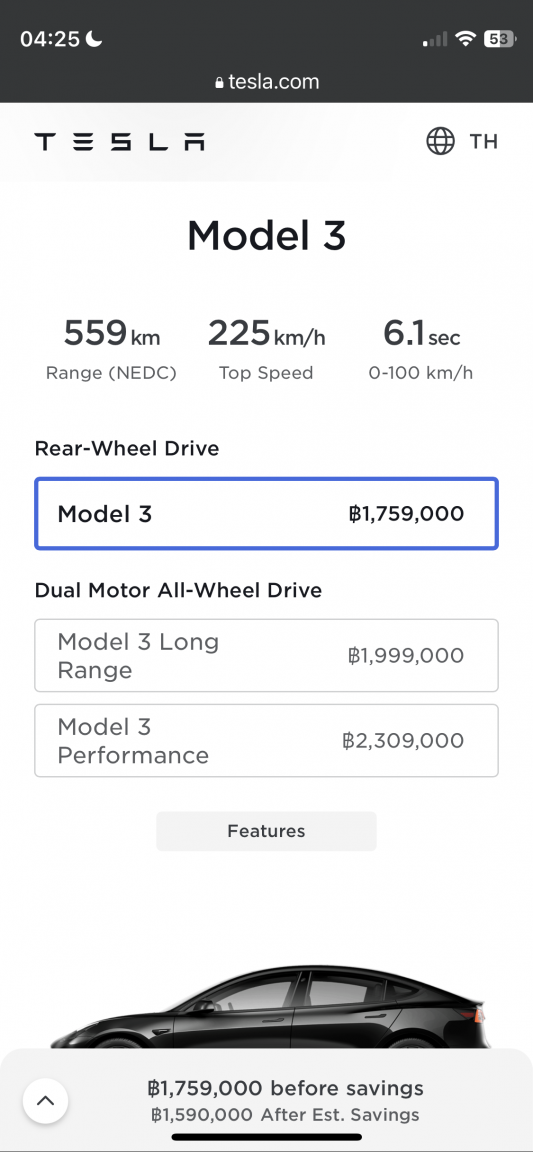The image size is (533, 1152).
Task: Tap the ฿1,590,000 After Est. Savings text
Action: tap(285, 1115)
